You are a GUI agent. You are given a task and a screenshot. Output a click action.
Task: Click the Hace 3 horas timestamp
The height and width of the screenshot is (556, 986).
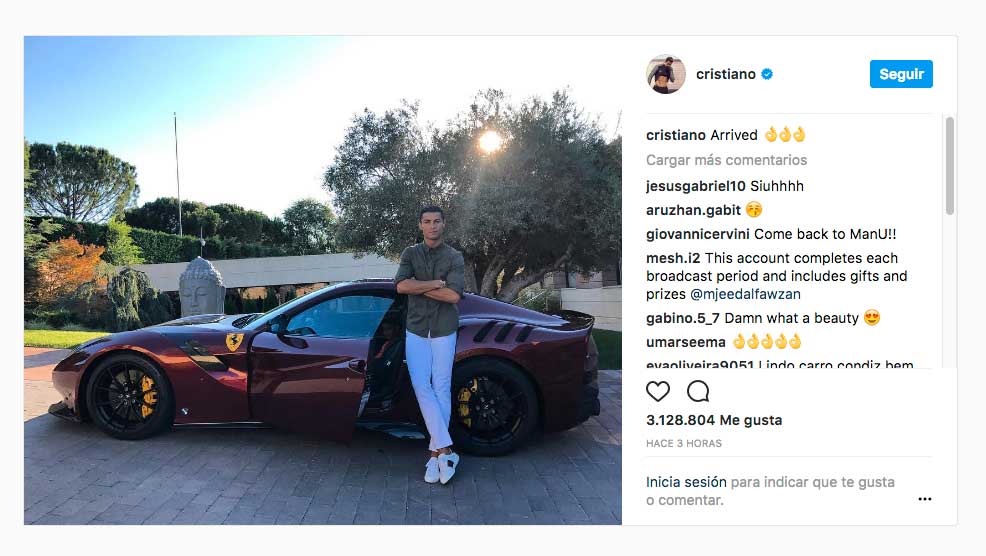684,443
